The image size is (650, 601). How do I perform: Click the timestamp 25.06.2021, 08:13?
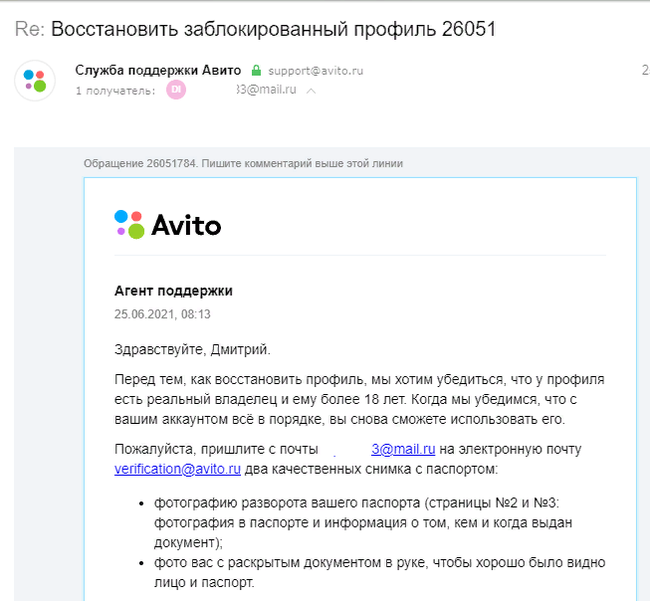coord(162,314)
